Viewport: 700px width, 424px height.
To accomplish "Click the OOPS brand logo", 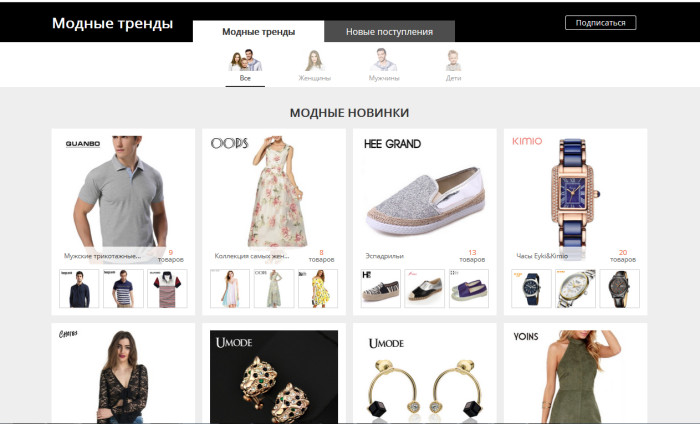I will click(x=229, y=143).
